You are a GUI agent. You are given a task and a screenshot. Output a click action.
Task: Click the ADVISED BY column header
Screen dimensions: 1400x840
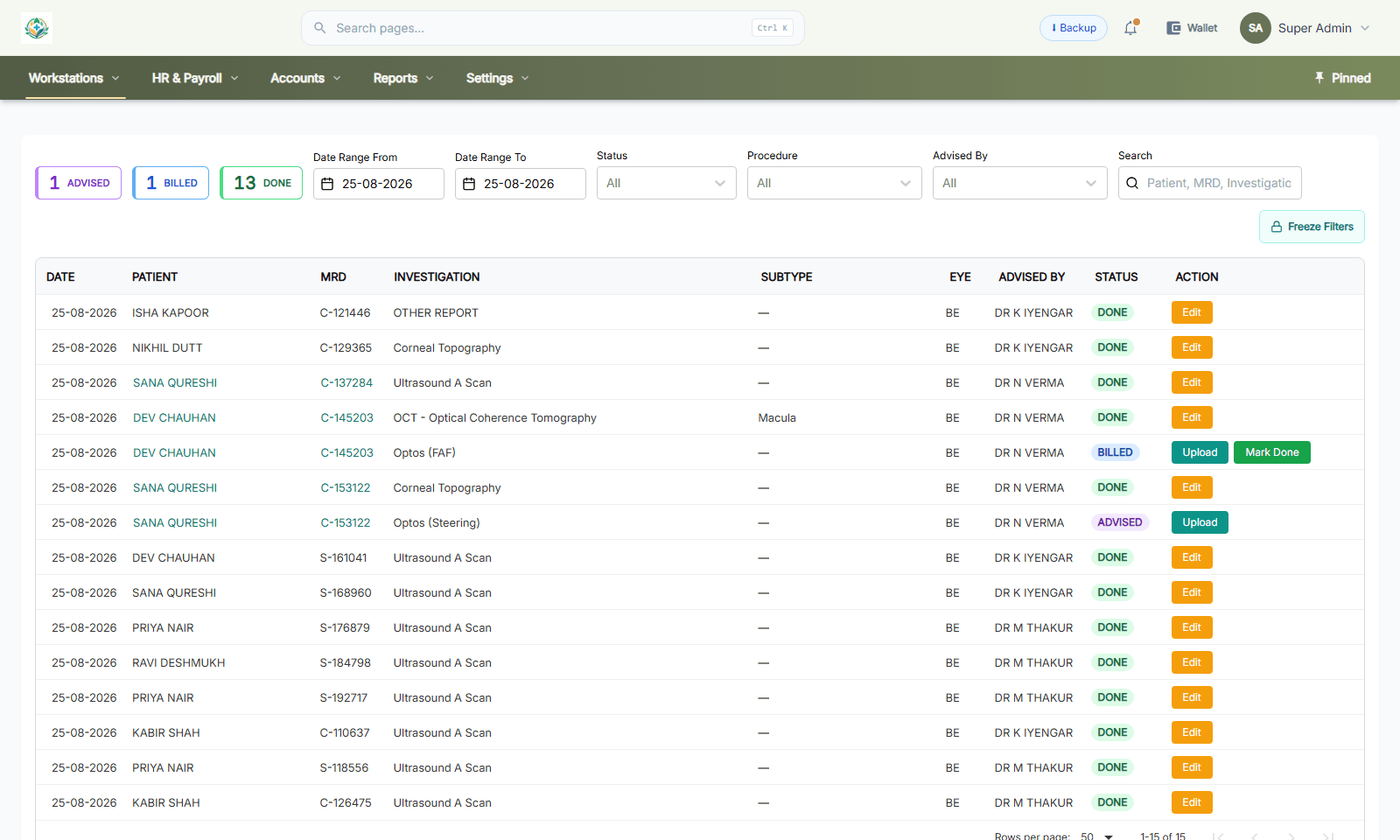tap(1032, 276)
